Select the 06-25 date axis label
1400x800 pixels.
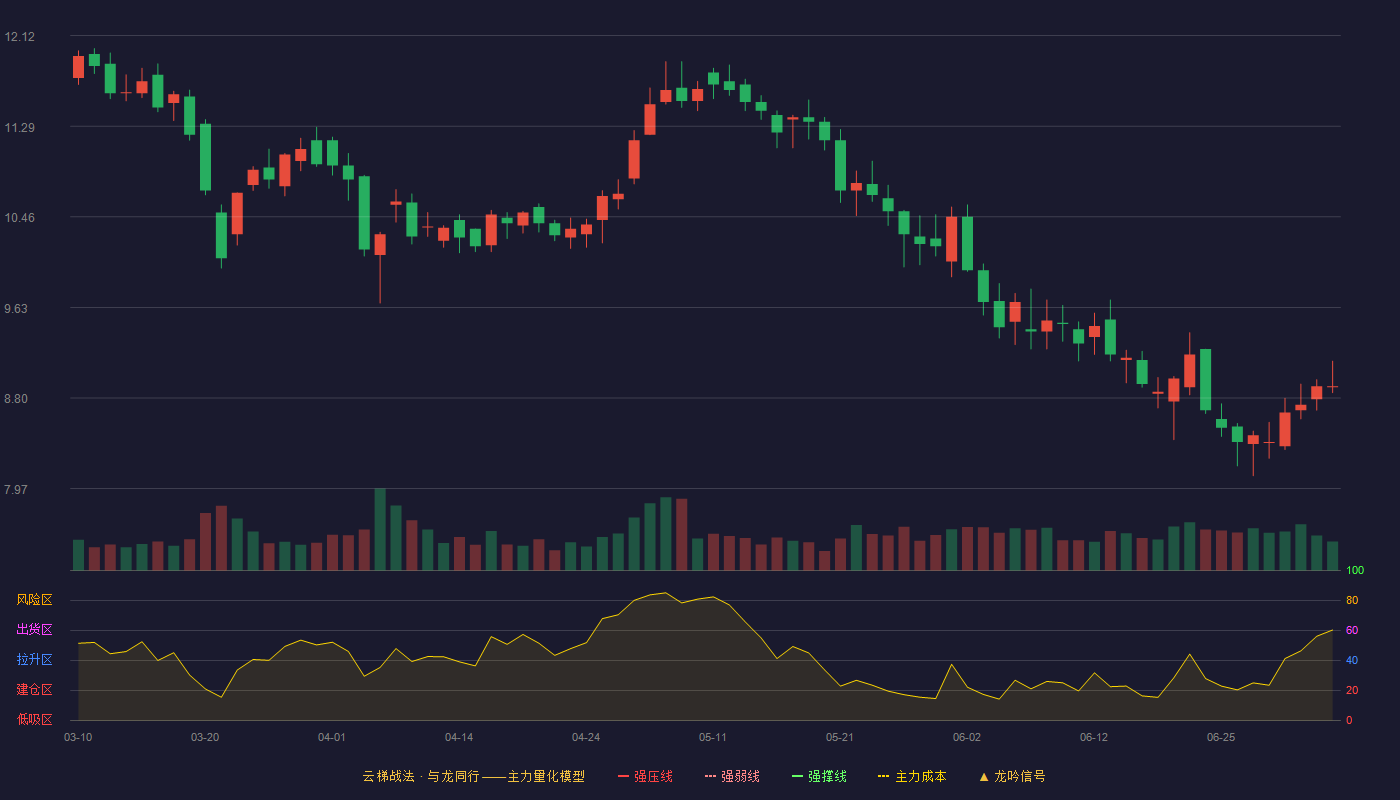pyautogui.click(x=1221, y=737)
